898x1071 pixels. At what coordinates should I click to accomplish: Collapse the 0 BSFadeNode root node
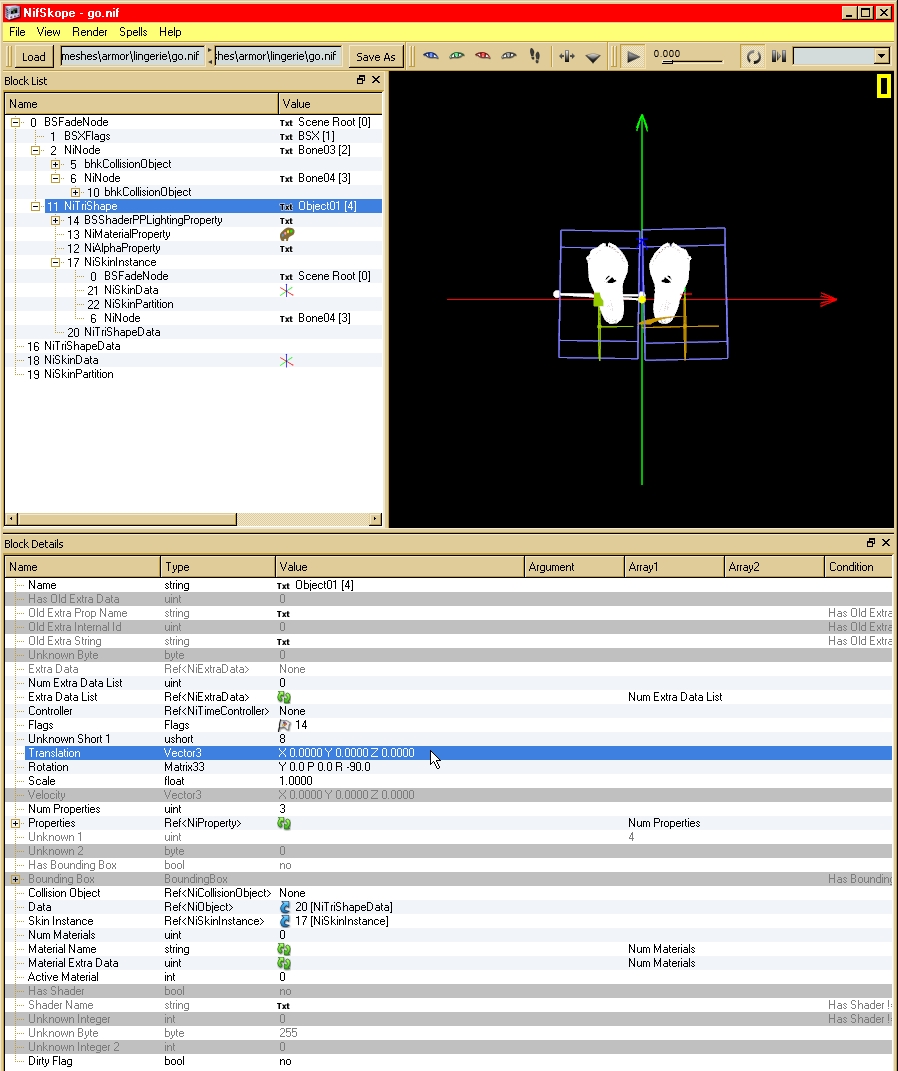15,122
